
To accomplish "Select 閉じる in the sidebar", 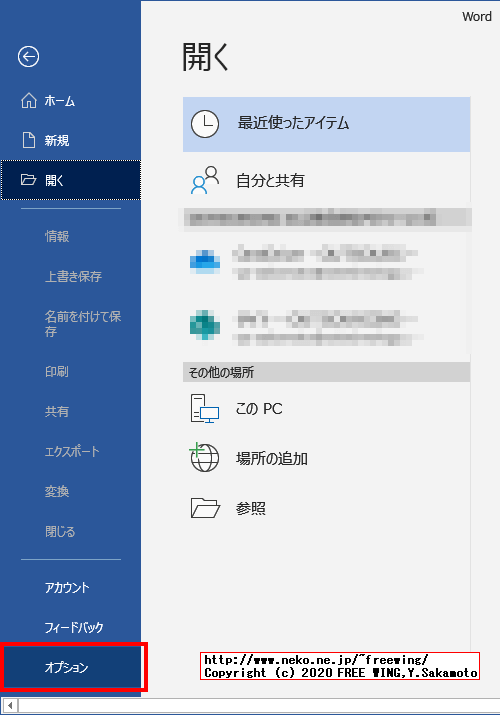I will [x=70, y=531].
